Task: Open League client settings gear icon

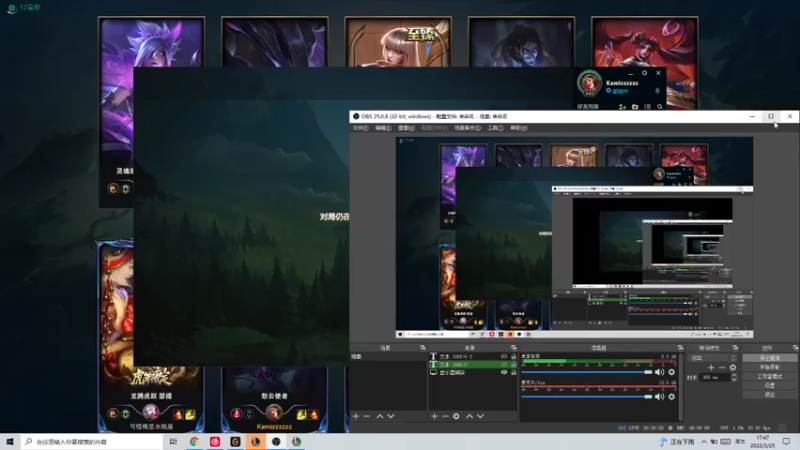Action: point(644,73)
